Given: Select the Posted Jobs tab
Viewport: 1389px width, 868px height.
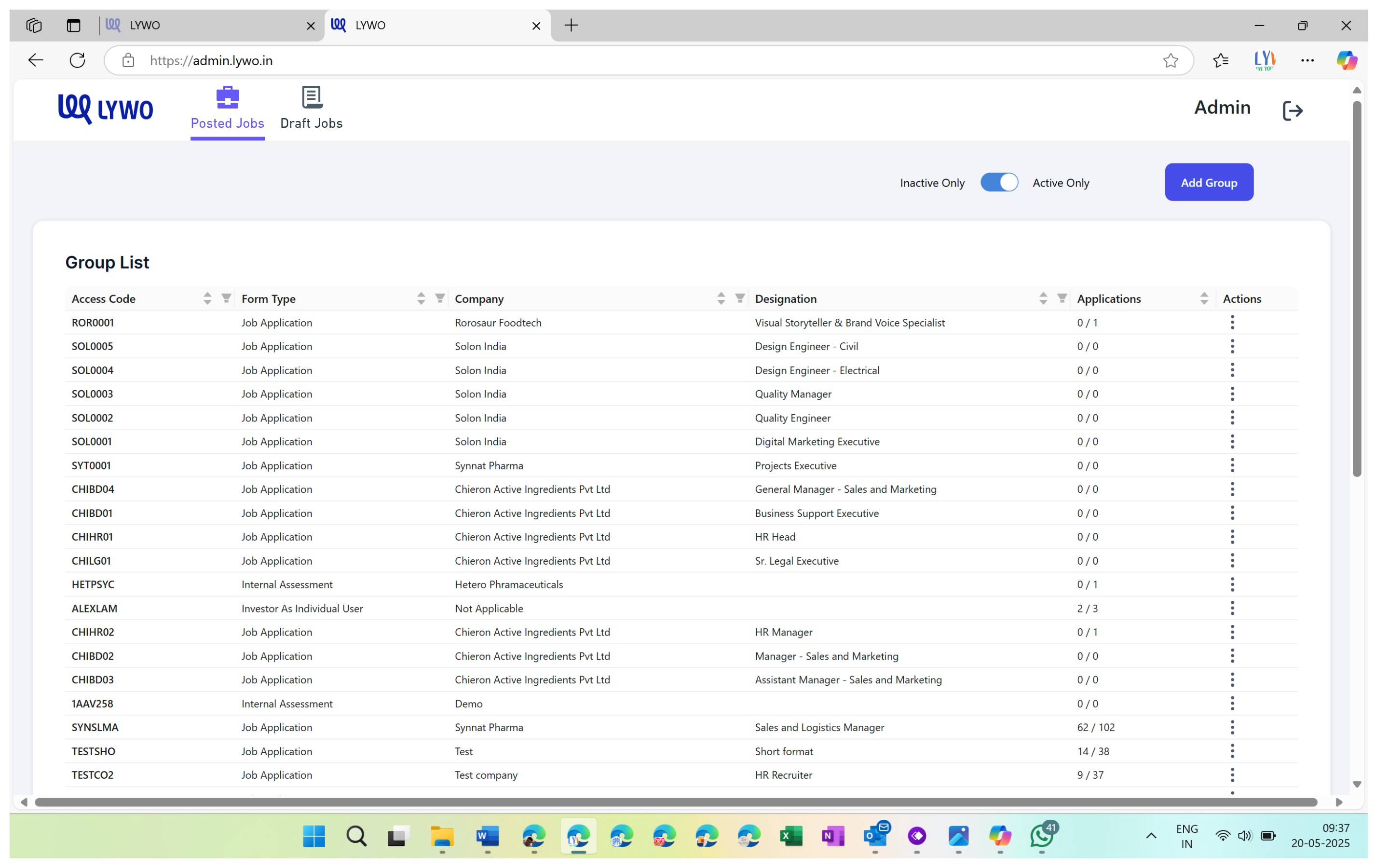Looking at the screenshot, I should click(x=227, y=108).
